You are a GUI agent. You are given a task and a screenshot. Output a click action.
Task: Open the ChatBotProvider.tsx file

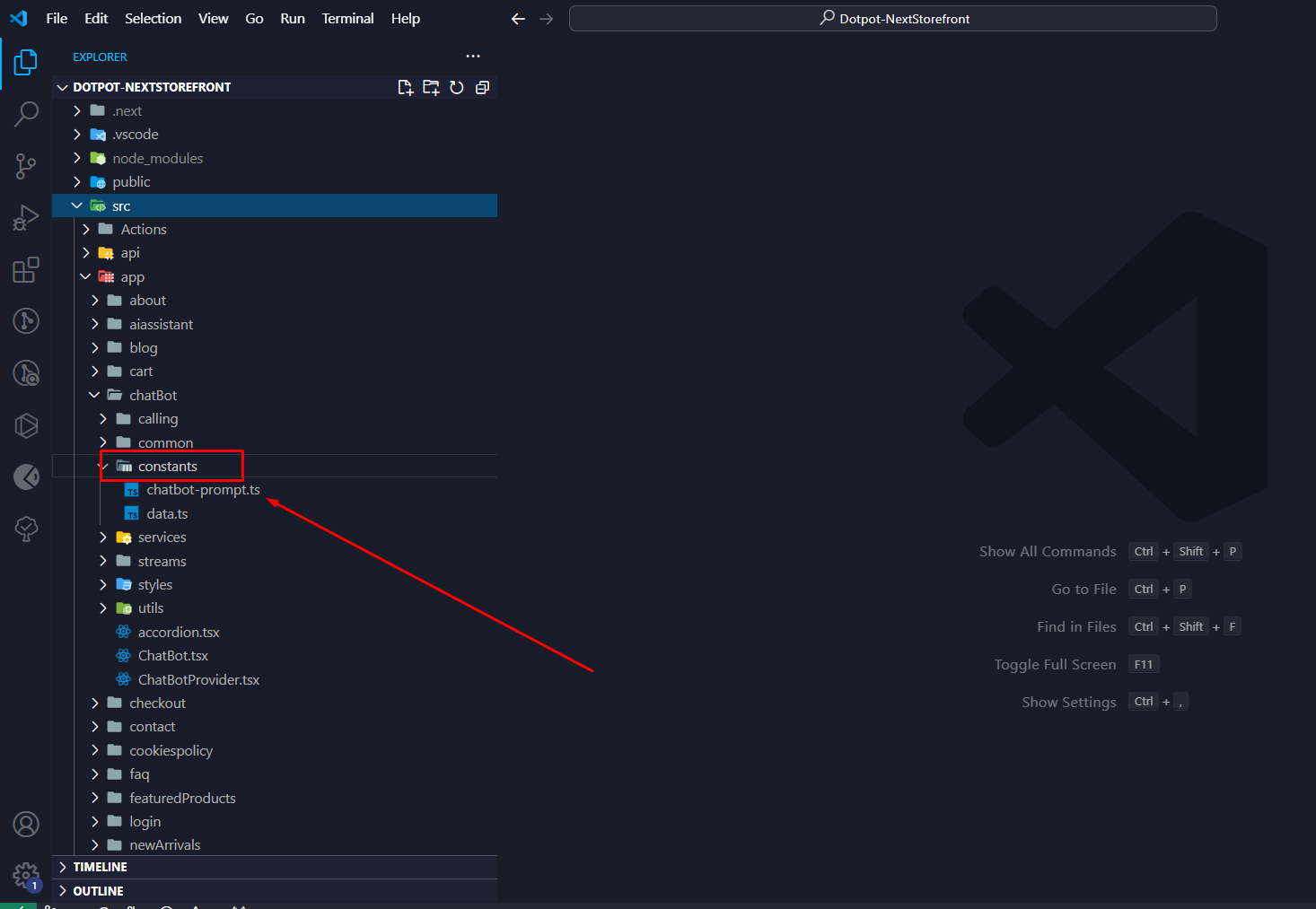tap(275, 680)
